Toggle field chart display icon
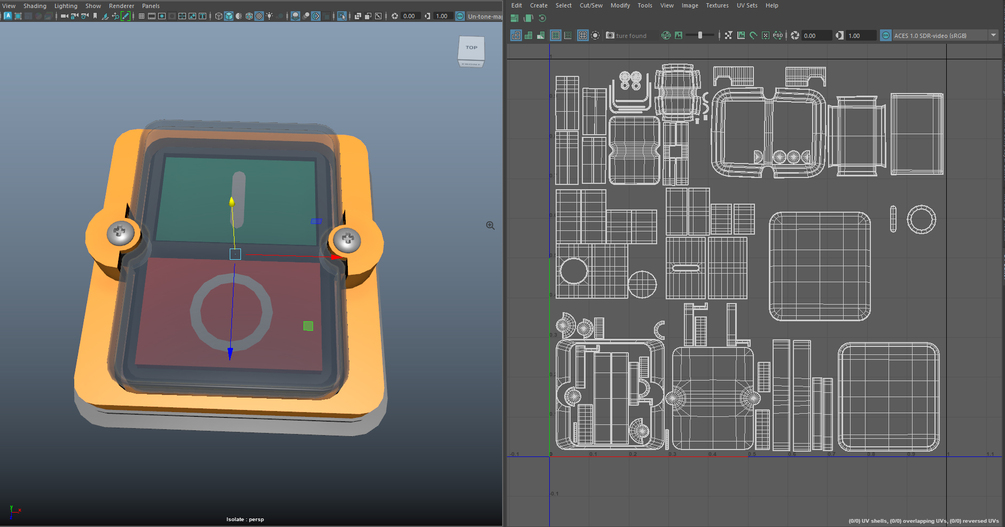This screenshot has height=527, width=1005. (x=182, y=16)
